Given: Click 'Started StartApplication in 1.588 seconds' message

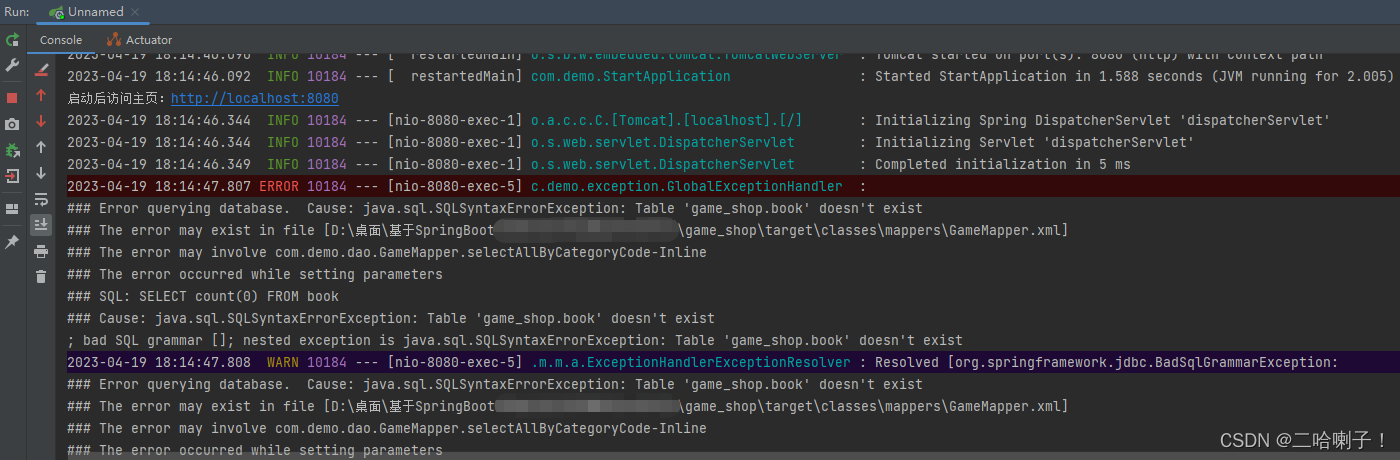Looking at the screenshot, I should (1134, 76).
